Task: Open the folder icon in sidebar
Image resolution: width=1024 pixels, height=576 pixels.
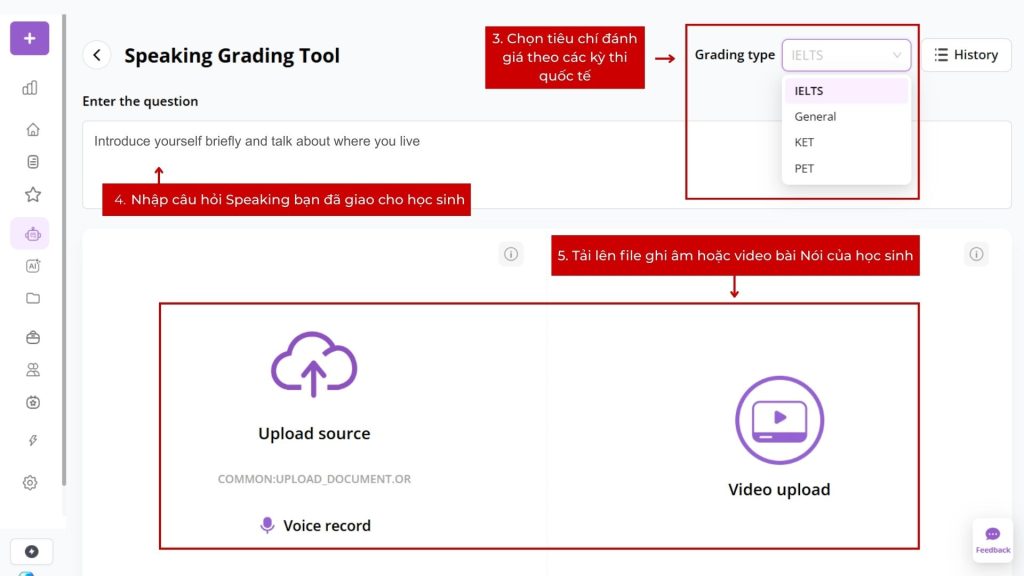Action: 32,298
